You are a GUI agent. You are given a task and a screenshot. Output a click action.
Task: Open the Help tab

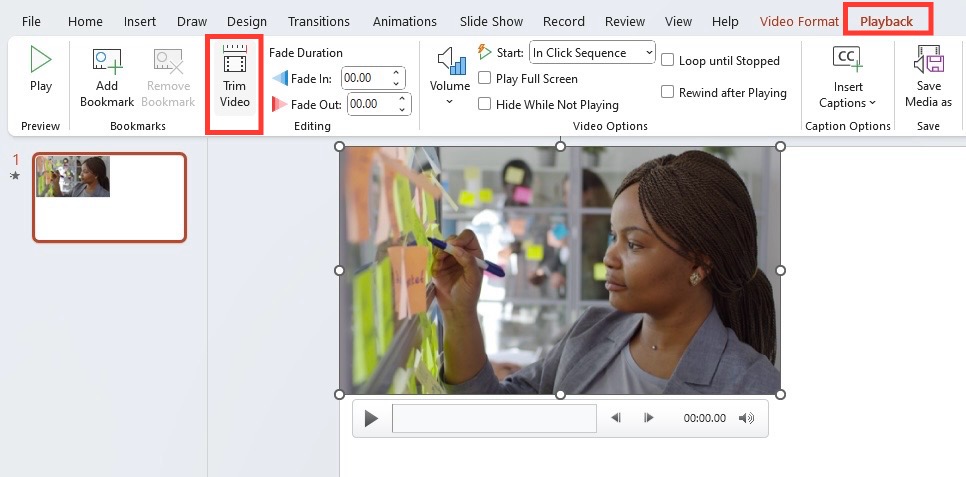tap(725, 22)
